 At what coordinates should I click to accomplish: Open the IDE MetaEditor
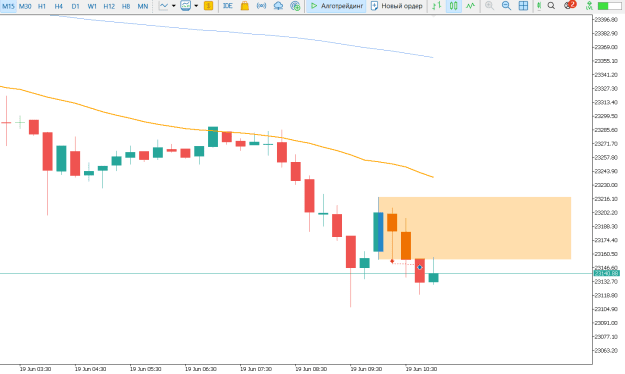click(x=228, y=6)
